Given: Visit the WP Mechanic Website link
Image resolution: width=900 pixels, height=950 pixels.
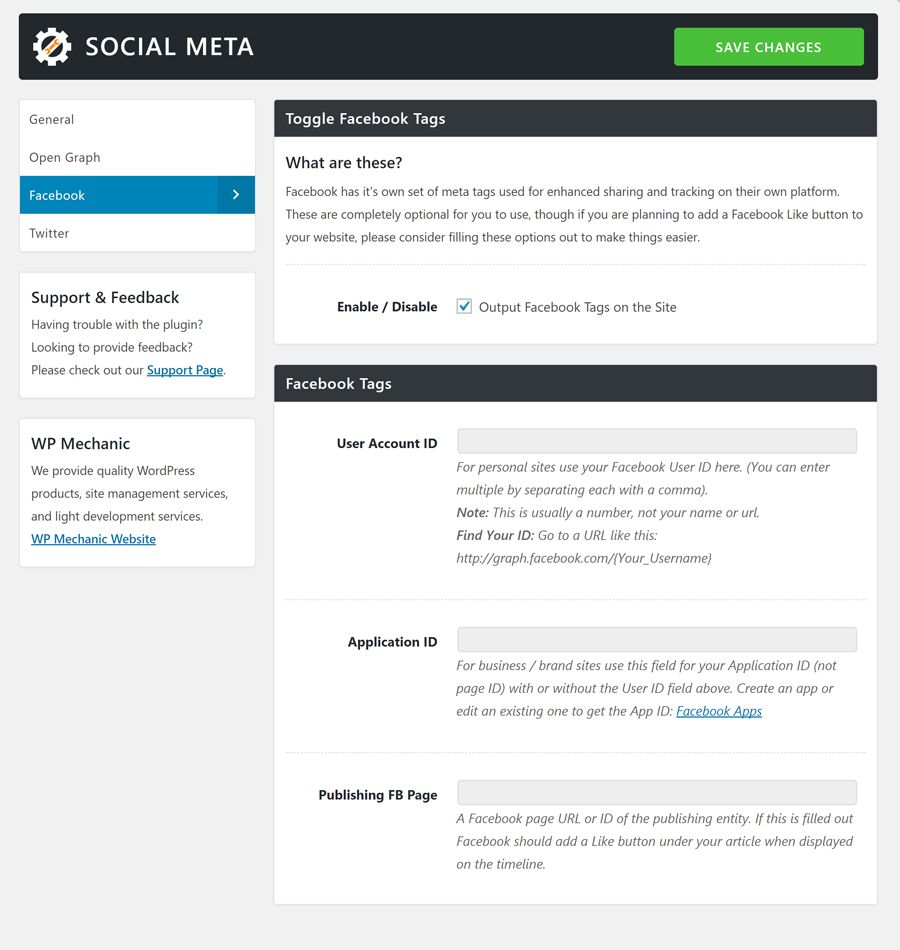Looking at the screenshot, I should [x=93, y=539].
